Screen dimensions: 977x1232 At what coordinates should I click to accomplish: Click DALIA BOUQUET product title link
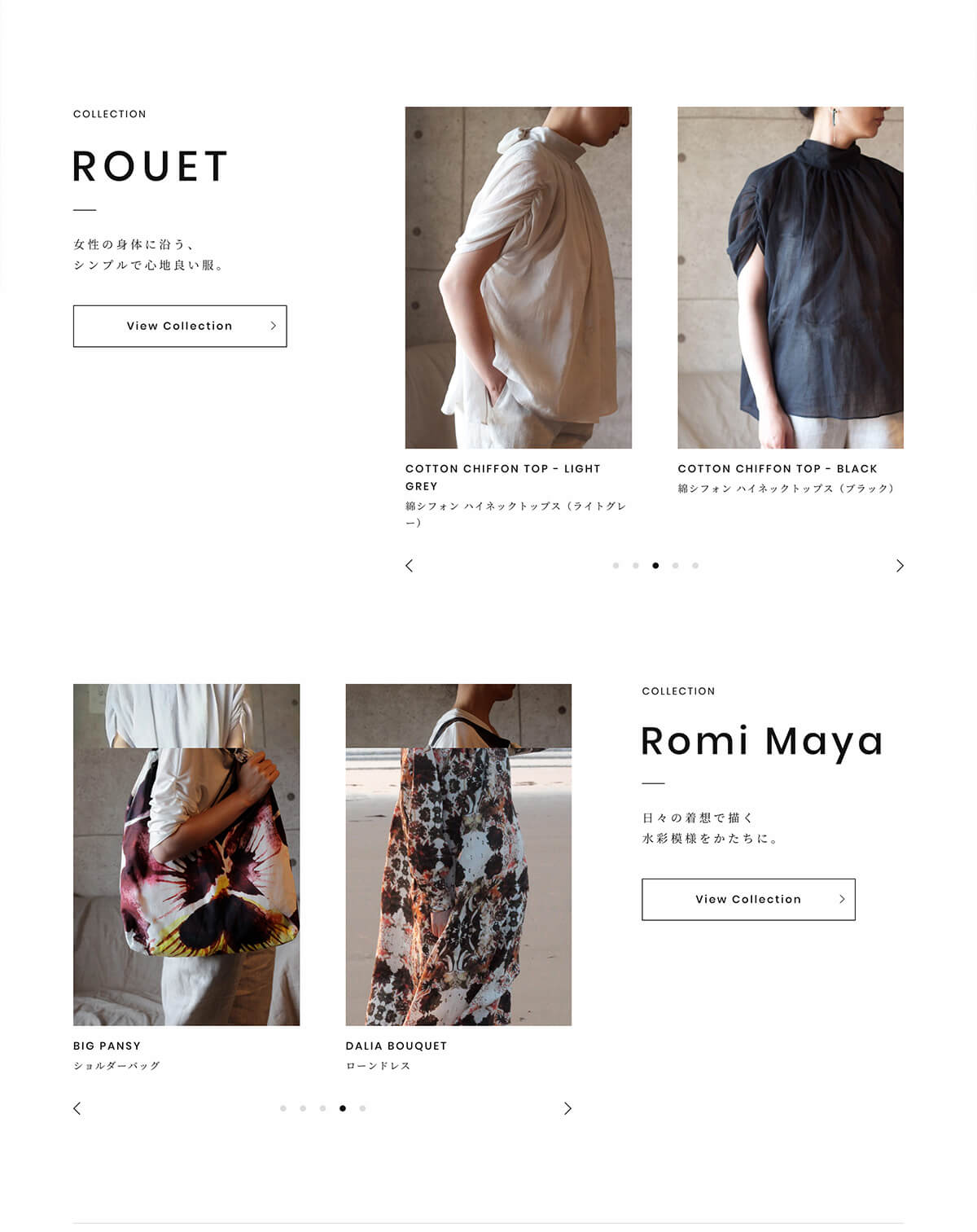(x=396, y=1046)
